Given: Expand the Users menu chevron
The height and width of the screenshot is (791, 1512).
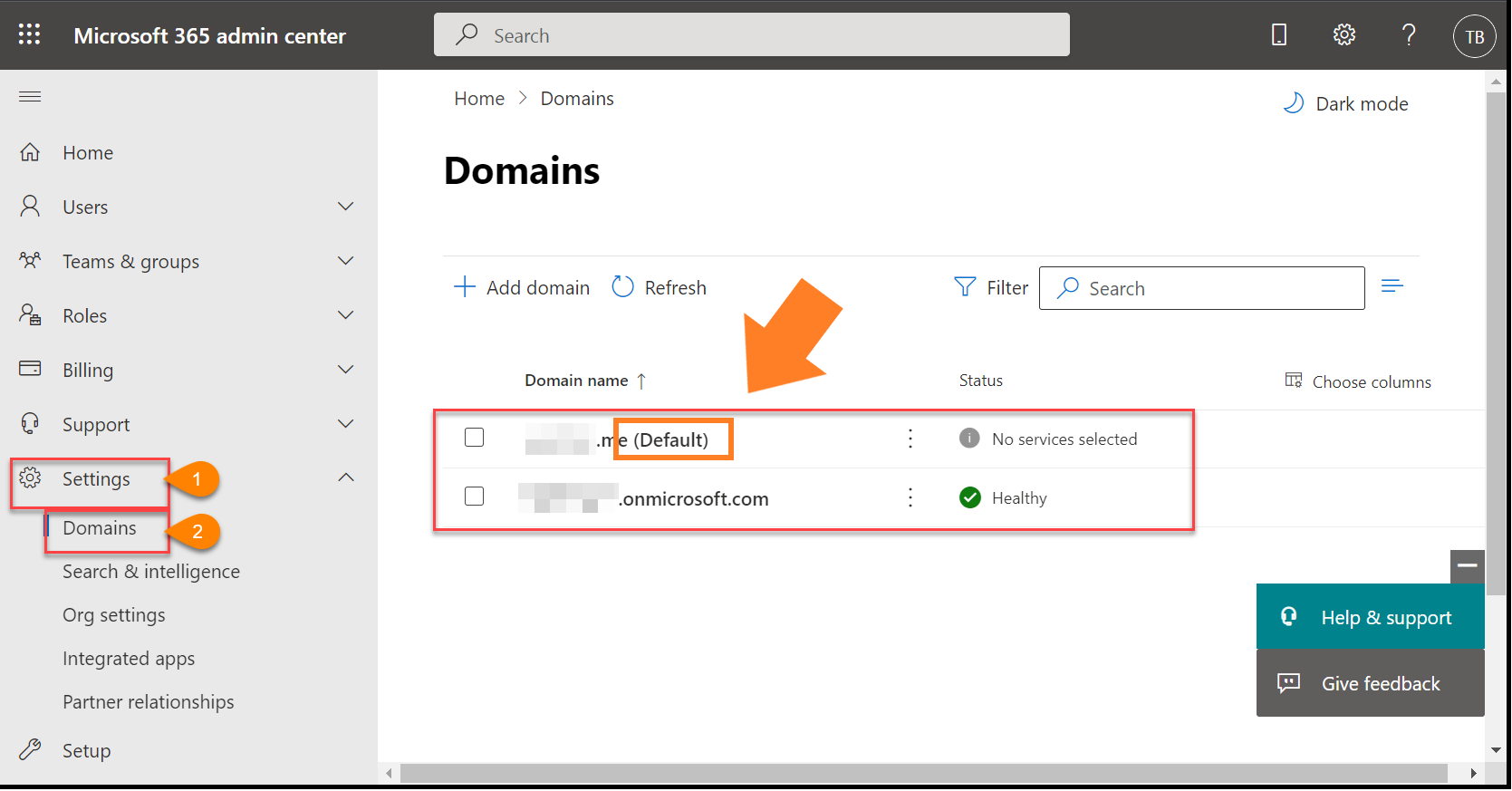Looking at the screenshot, I should pos(345,207).
